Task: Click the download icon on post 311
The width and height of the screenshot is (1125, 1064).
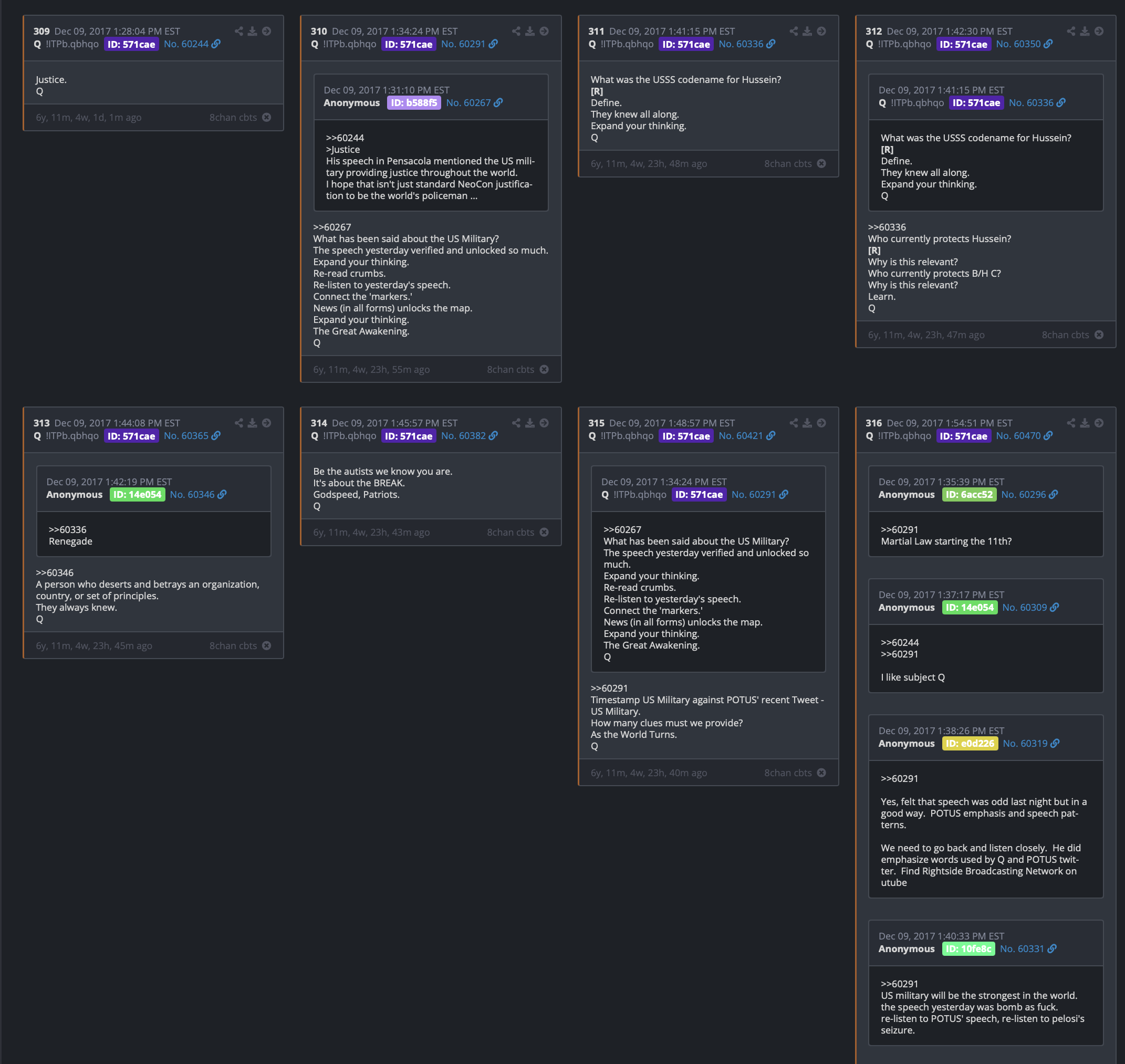Action: point(807,31)
